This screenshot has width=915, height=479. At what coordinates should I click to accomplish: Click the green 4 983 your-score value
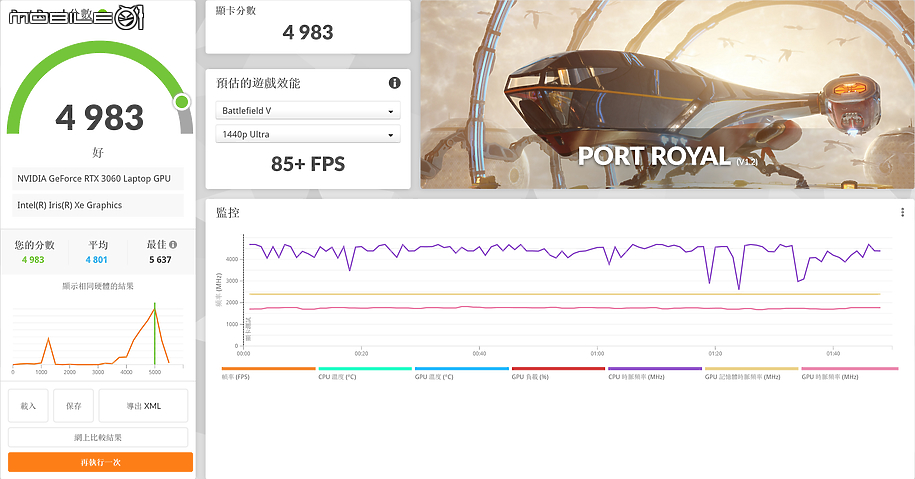point(33,260)
